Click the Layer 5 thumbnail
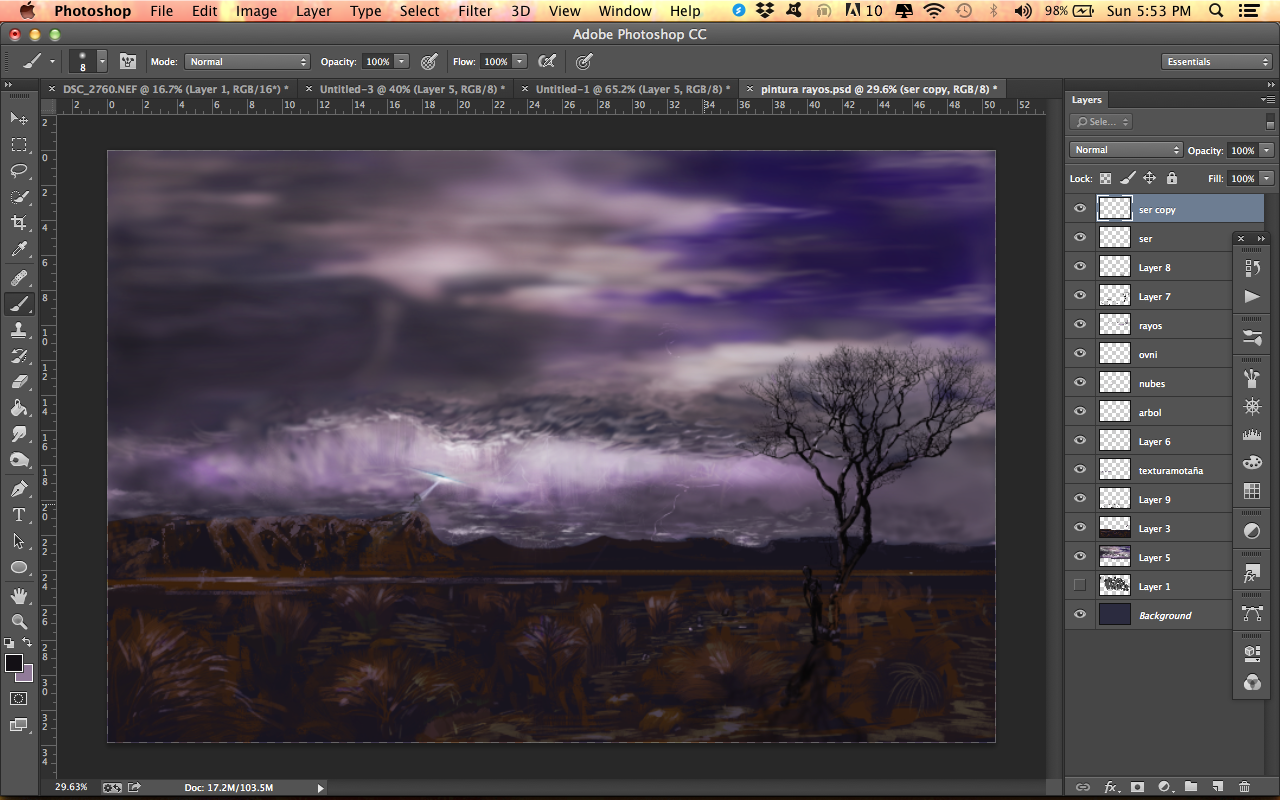The height and width of the screenshot is (800, 1280). (1114, 557)
